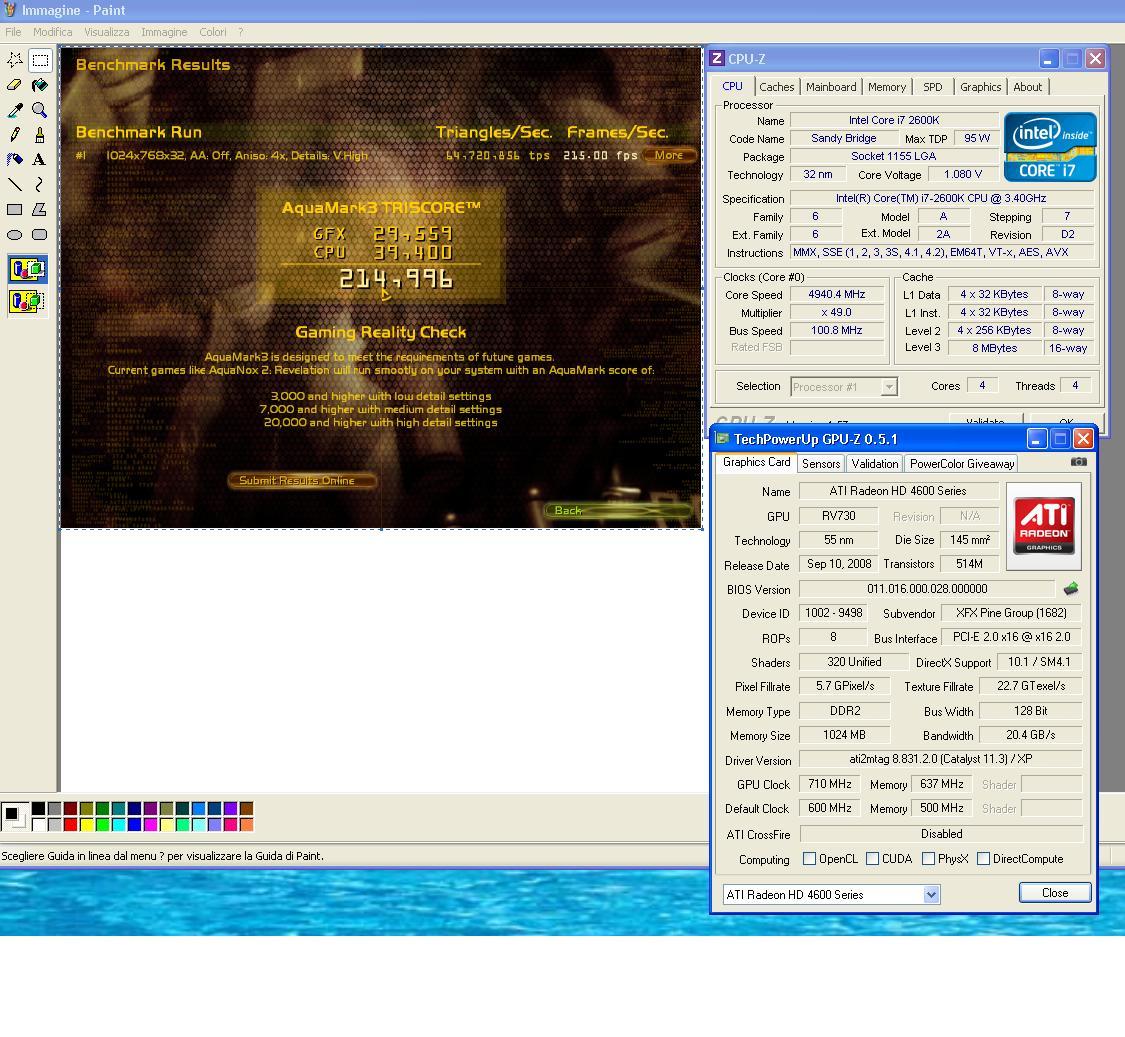
Task: Pick the brown color swatch
Action: [x=246, y=809]
